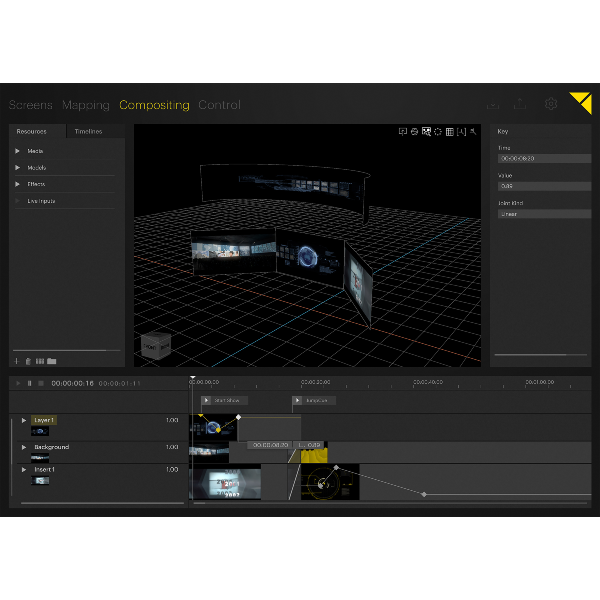Viewport: 600px width, 600px height.
Task: Click the folder icon under Resources
Action: 52,361
